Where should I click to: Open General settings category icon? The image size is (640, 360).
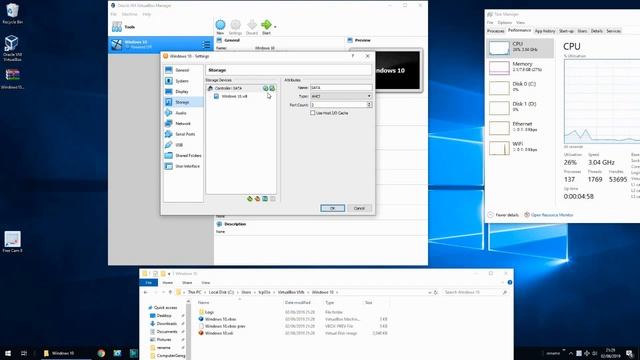pyautogui.click(x=169, y=70)
